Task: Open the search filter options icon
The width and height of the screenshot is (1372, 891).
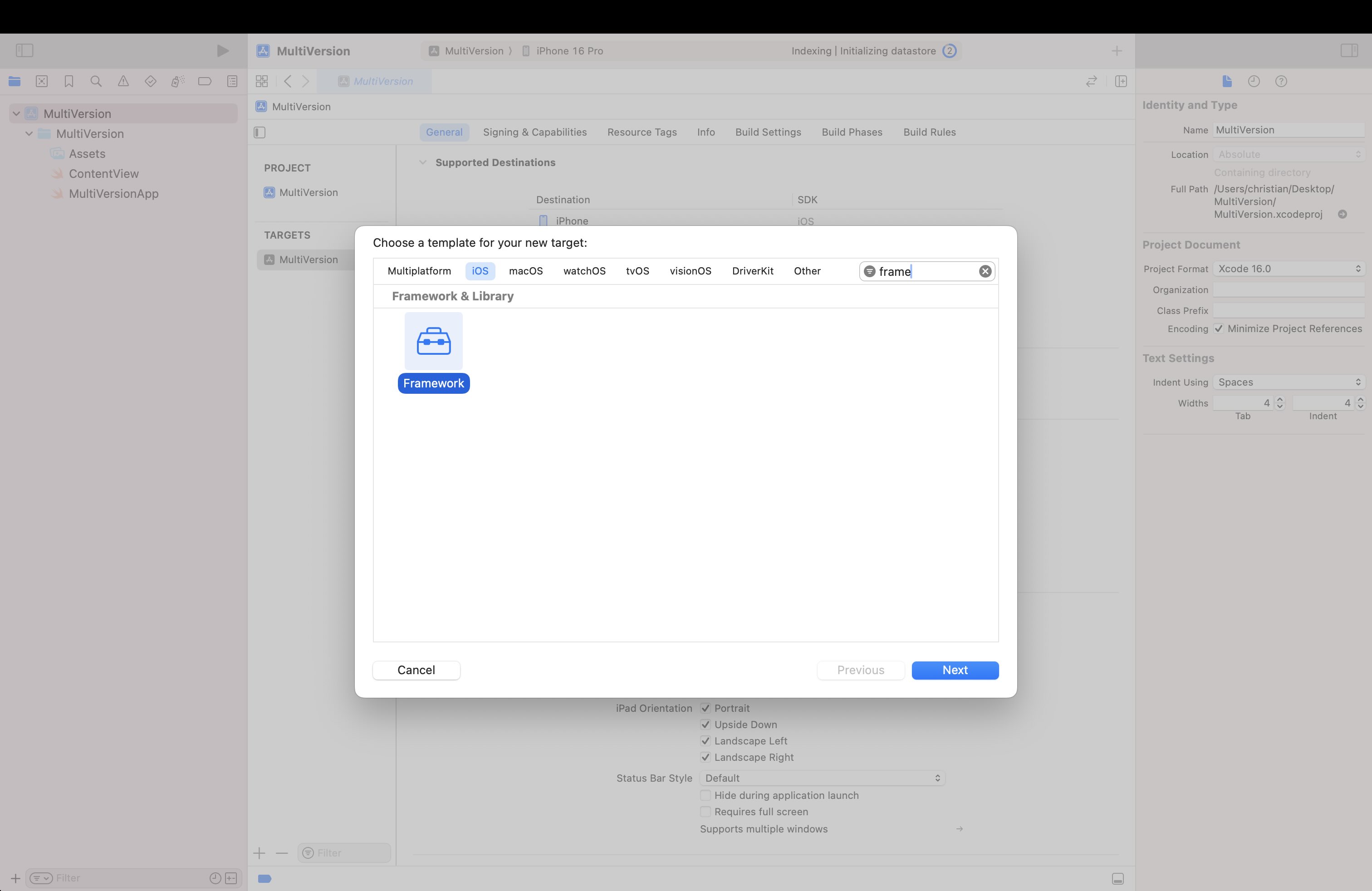Action: click(869, 271)
